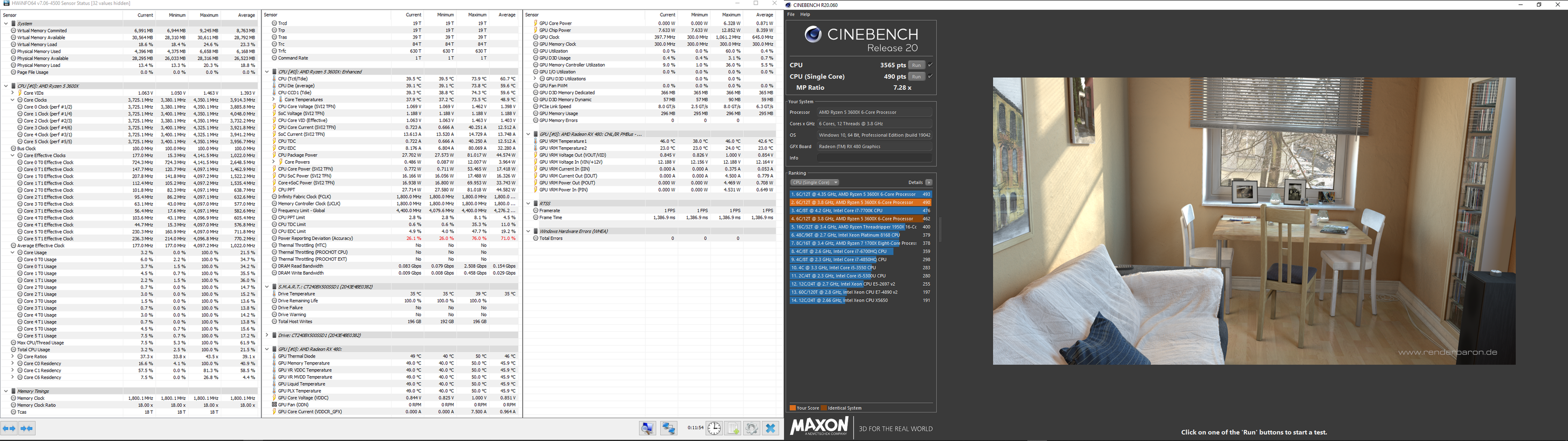The height and width of the screenshot is (441, 1568).
Task: Click the Details label in Ranking
Action: click(x=915, y=183)
